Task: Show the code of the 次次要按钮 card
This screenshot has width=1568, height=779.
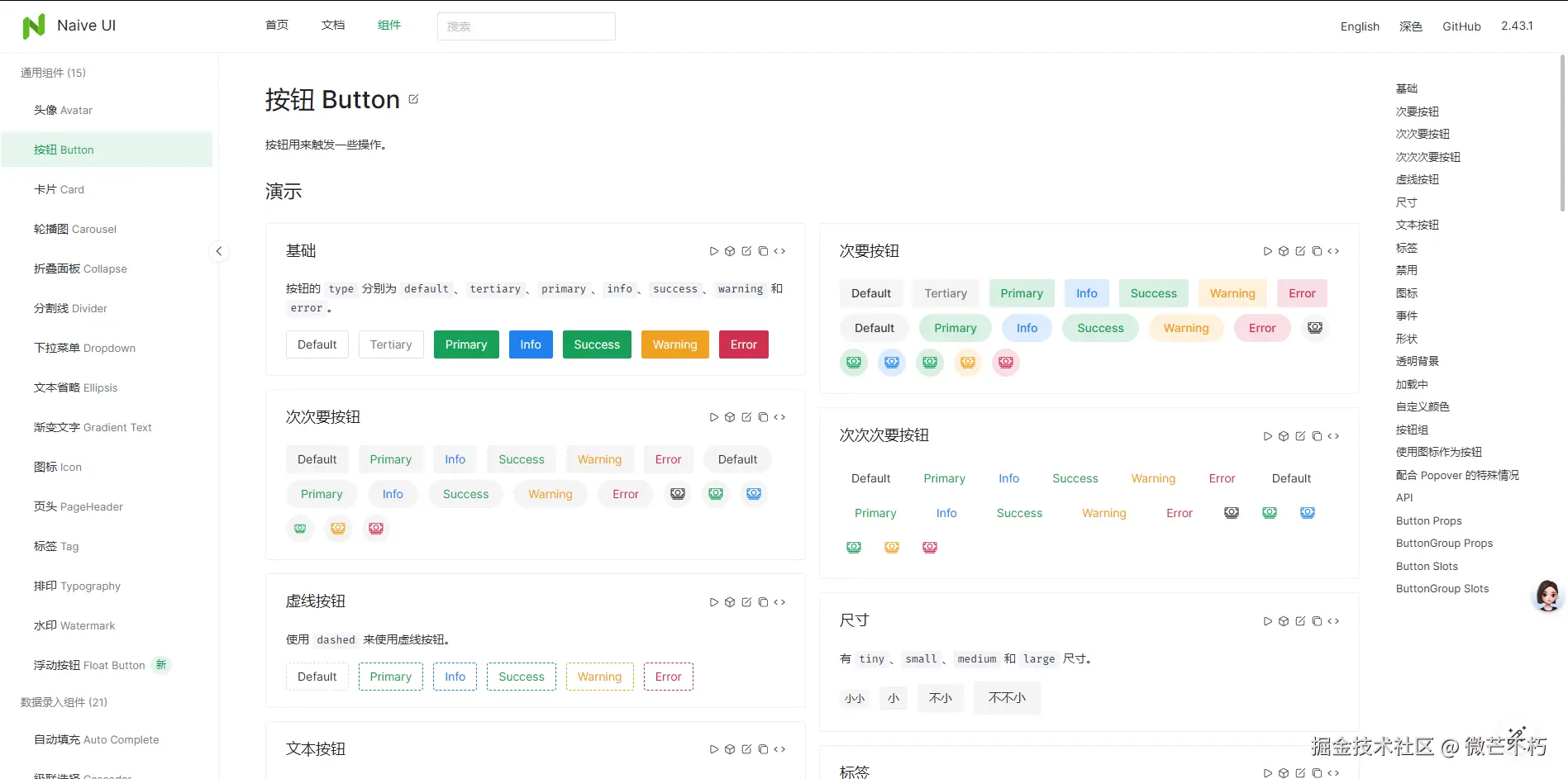Action: tap(779, 417)
